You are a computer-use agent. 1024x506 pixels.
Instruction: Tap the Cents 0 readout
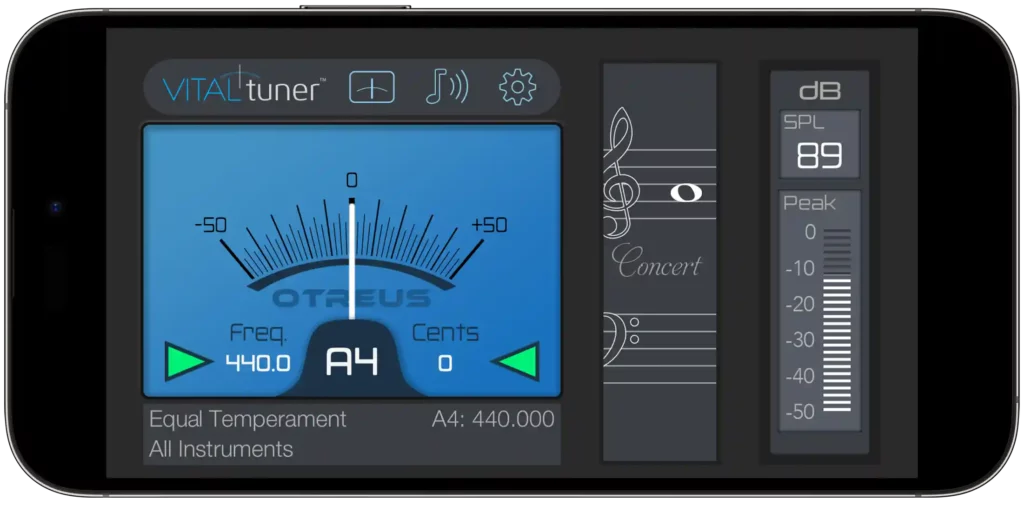point(445,362)
